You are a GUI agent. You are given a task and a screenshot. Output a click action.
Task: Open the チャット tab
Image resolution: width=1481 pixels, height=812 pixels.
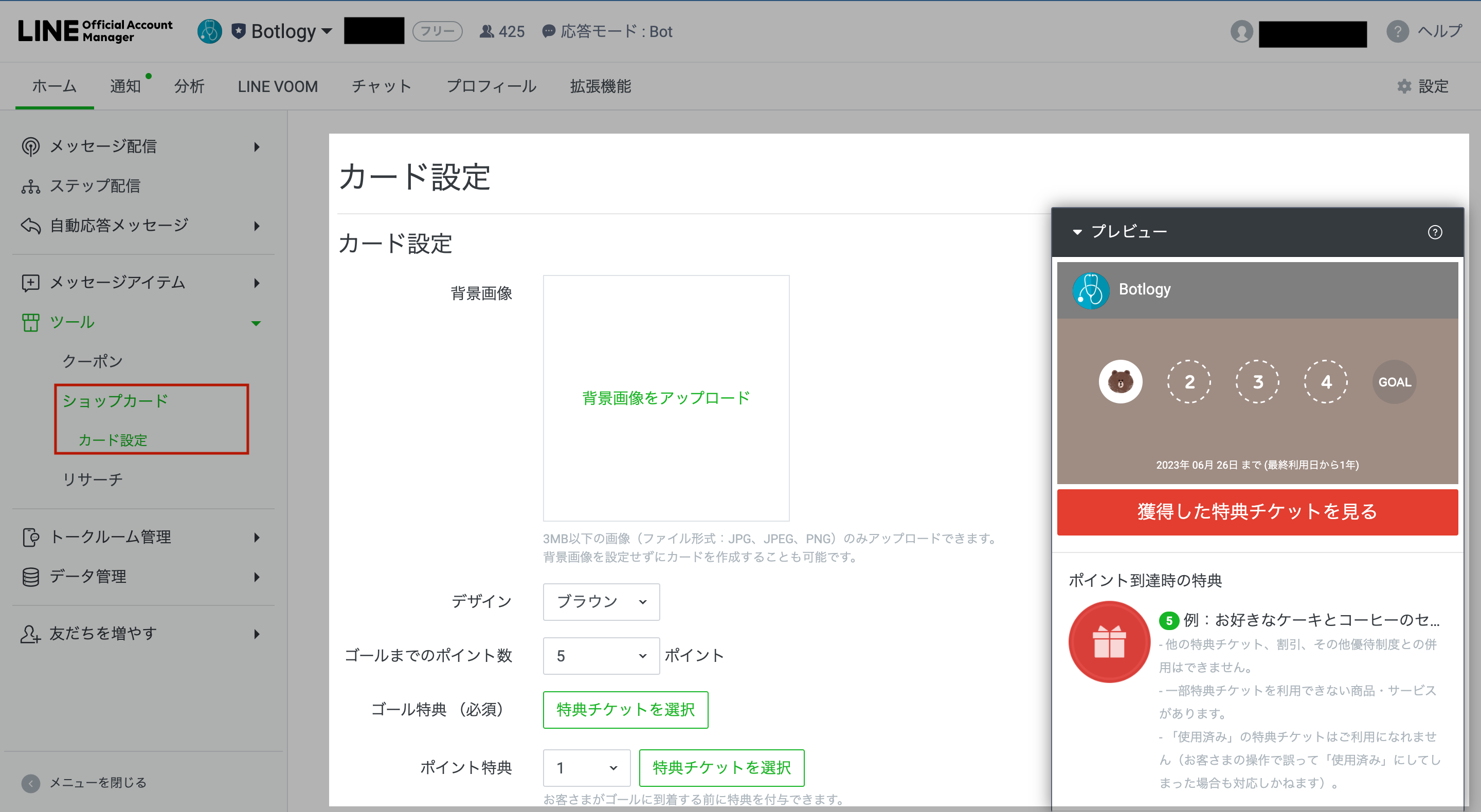click(x=381, y=86)
